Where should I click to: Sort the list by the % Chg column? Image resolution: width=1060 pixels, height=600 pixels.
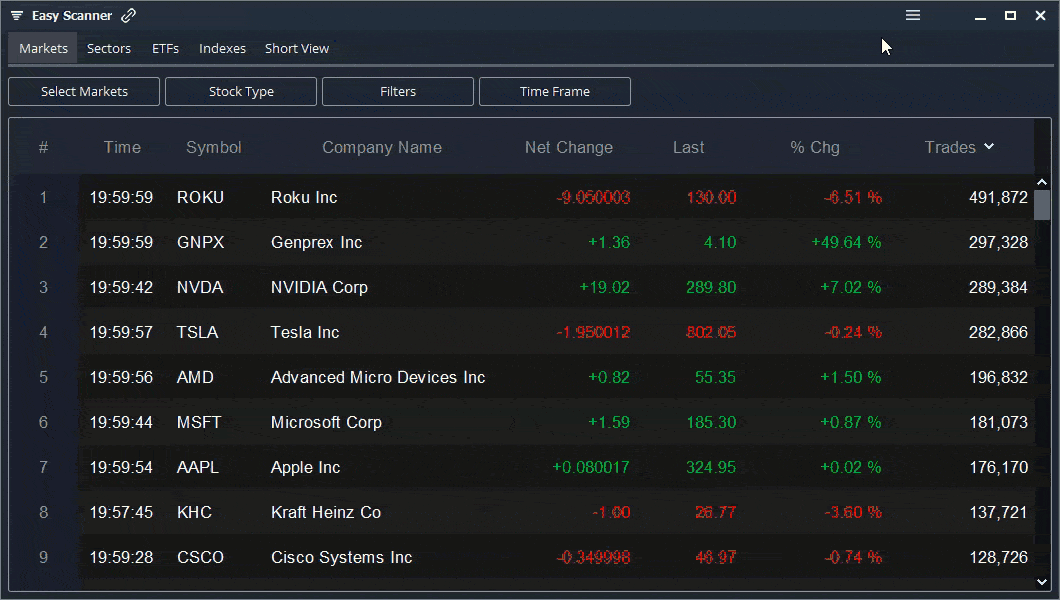[815, 147]
